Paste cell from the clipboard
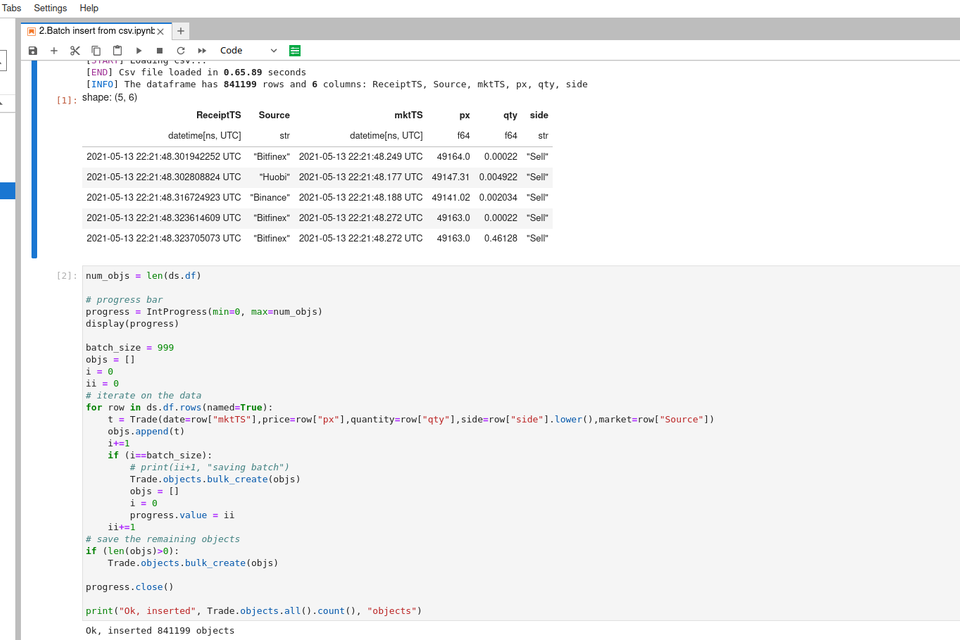 pyautogui.click(x=117, y=50)
